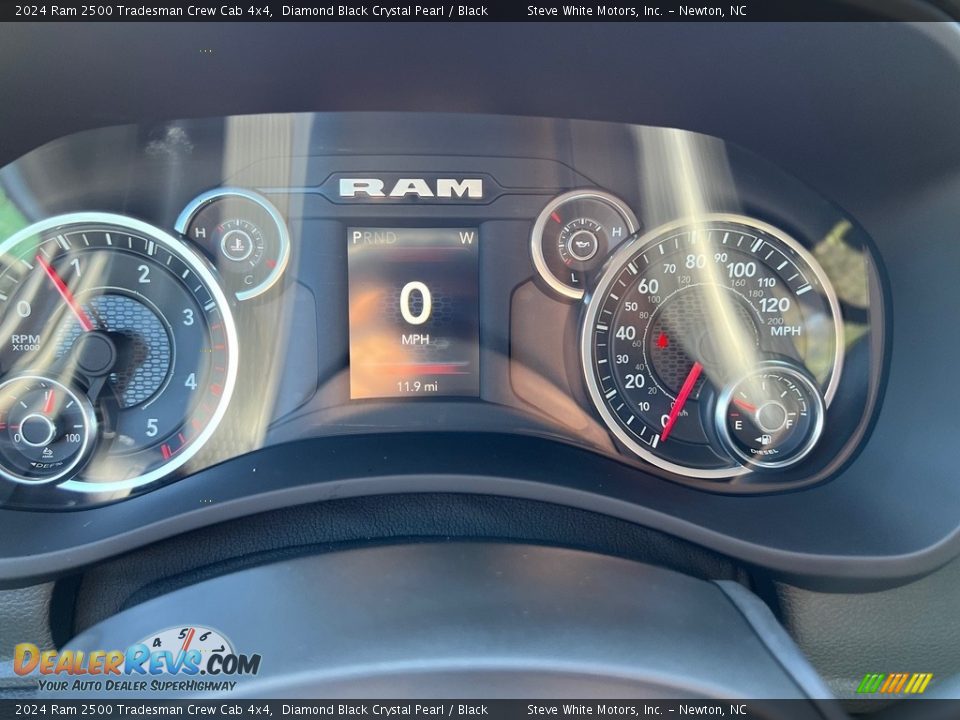The height and width of the screenshot is (720, 960).
Task: Click the RPM X1000 label on tachometer
Action: tap(26, 342)
